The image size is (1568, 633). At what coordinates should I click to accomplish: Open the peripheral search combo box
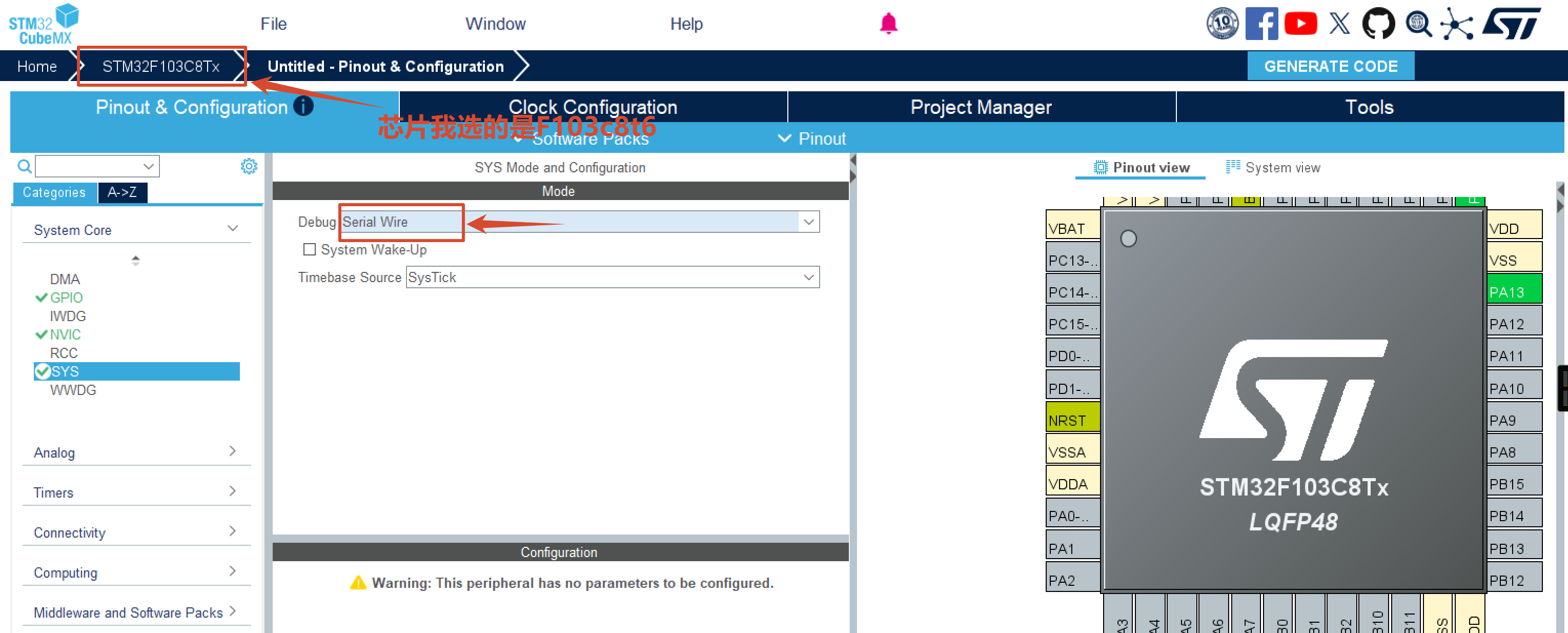tap(97, 166)
